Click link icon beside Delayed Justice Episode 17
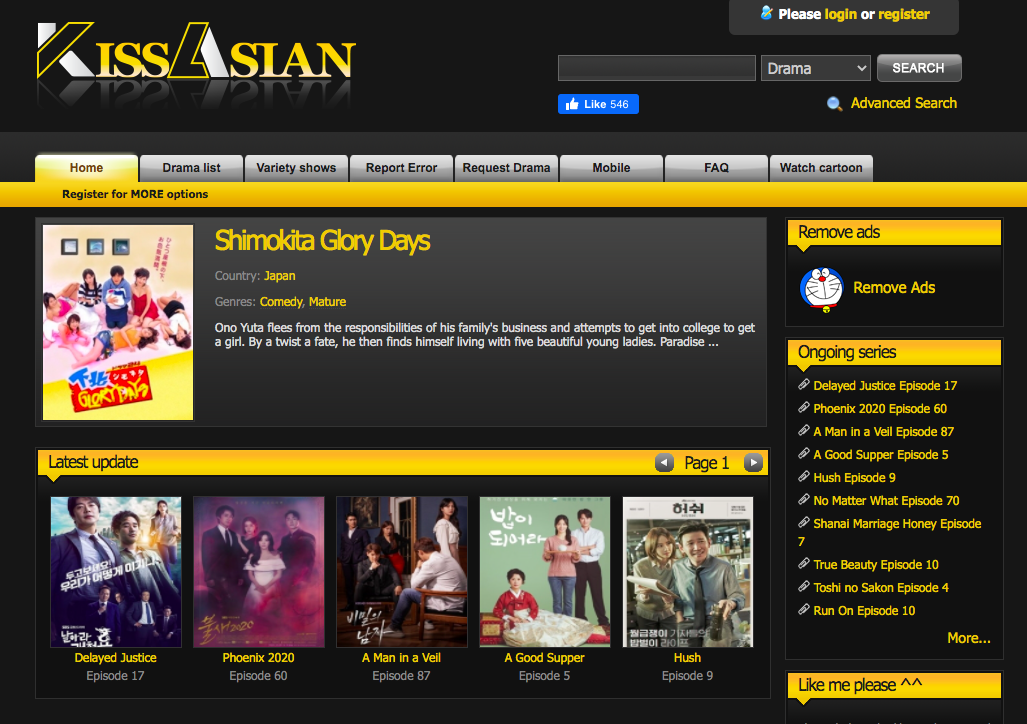Image resolution: width=1027 pixels, height=724 pixels. pos(804,385)
